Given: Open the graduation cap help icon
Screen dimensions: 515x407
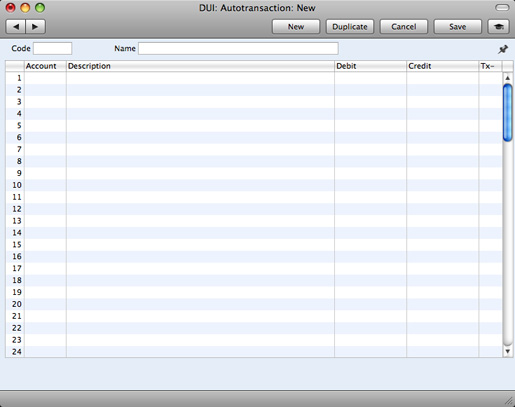Looking at the screenshot, I should (499, 27).
